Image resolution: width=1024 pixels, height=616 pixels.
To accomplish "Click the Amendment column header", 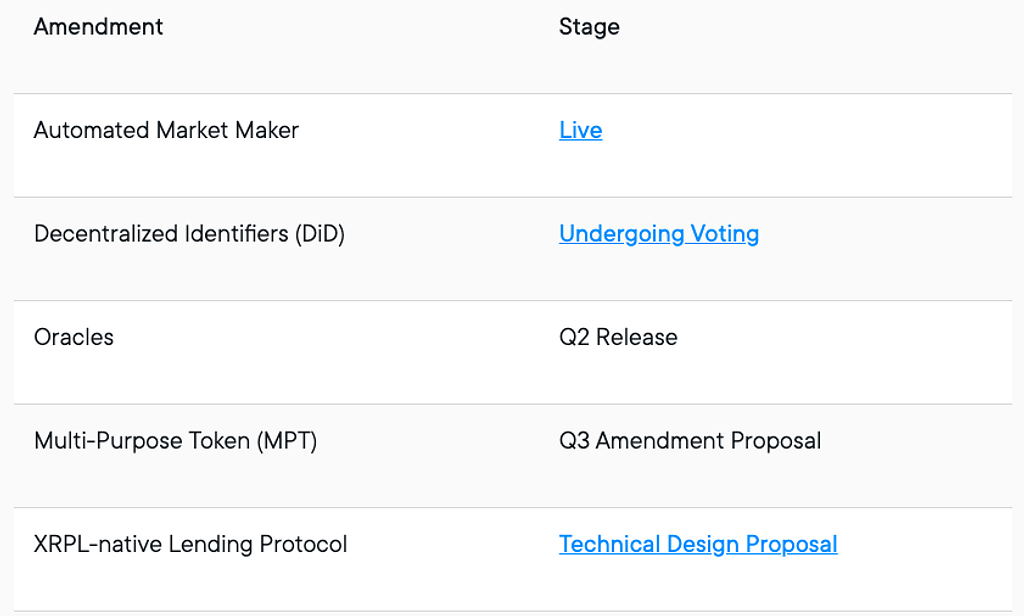I will click(x=99, y=27).
